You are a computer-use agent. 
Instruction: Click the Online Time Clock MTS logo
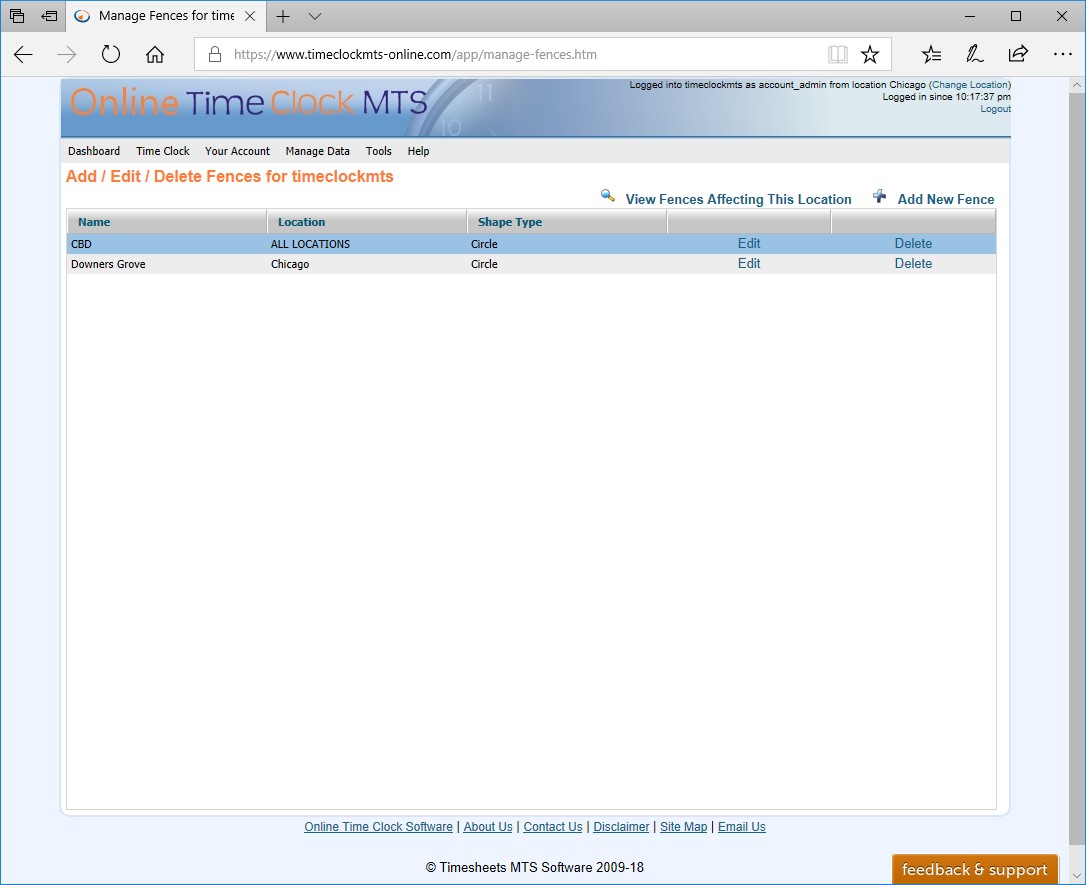click(x=248, y=102)
